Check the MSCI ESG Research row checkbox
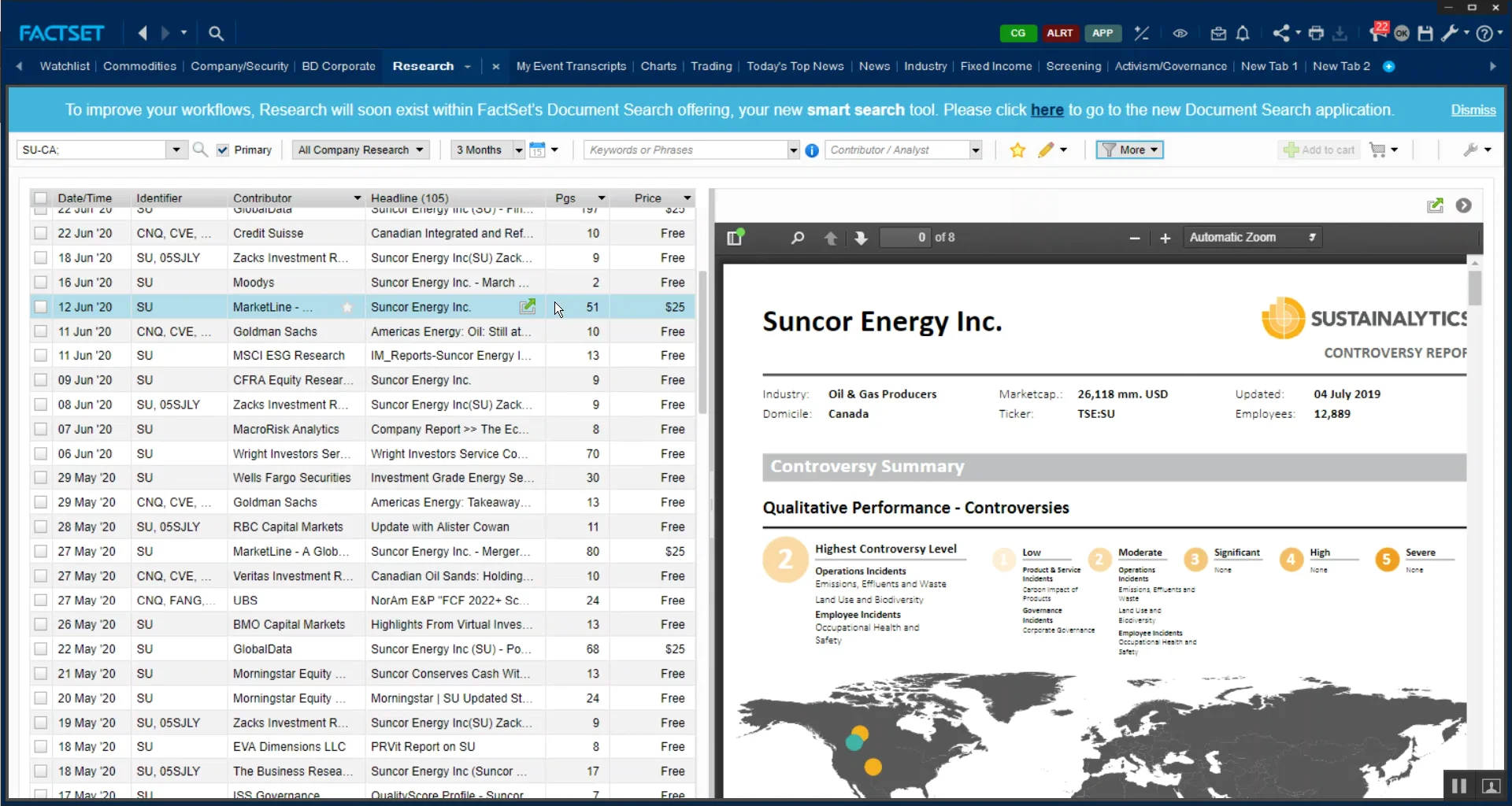The height and width of the screenshot is (806, 1512). tap(41, 355)
